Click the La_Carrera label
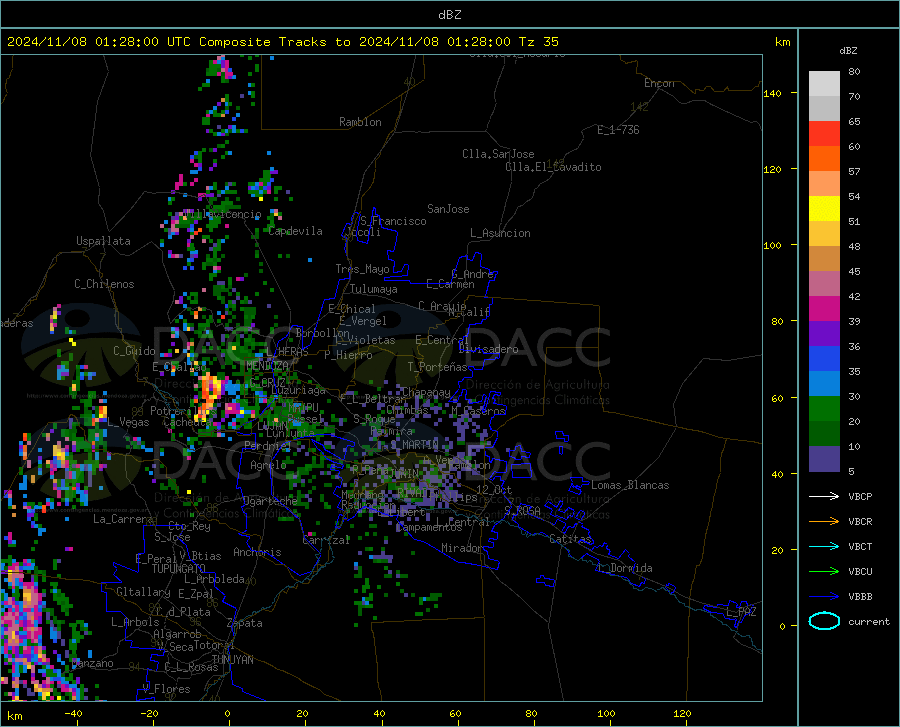The height and width of the screenshot is (727, 900). [123, 519]
